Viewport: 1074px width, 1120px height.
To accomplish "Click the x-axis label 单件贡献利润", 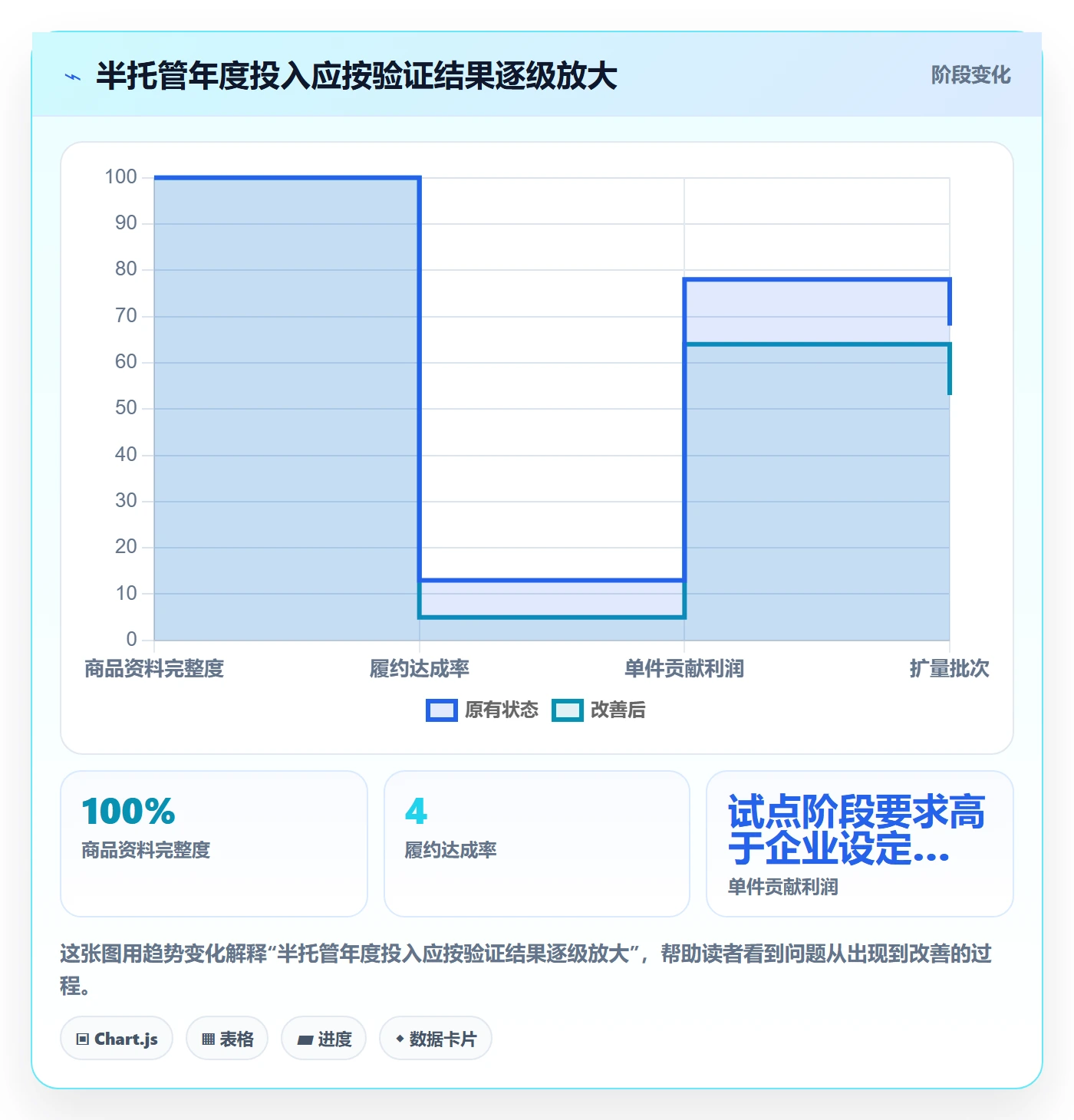I will pyautogui.click(x=684, y=669).
